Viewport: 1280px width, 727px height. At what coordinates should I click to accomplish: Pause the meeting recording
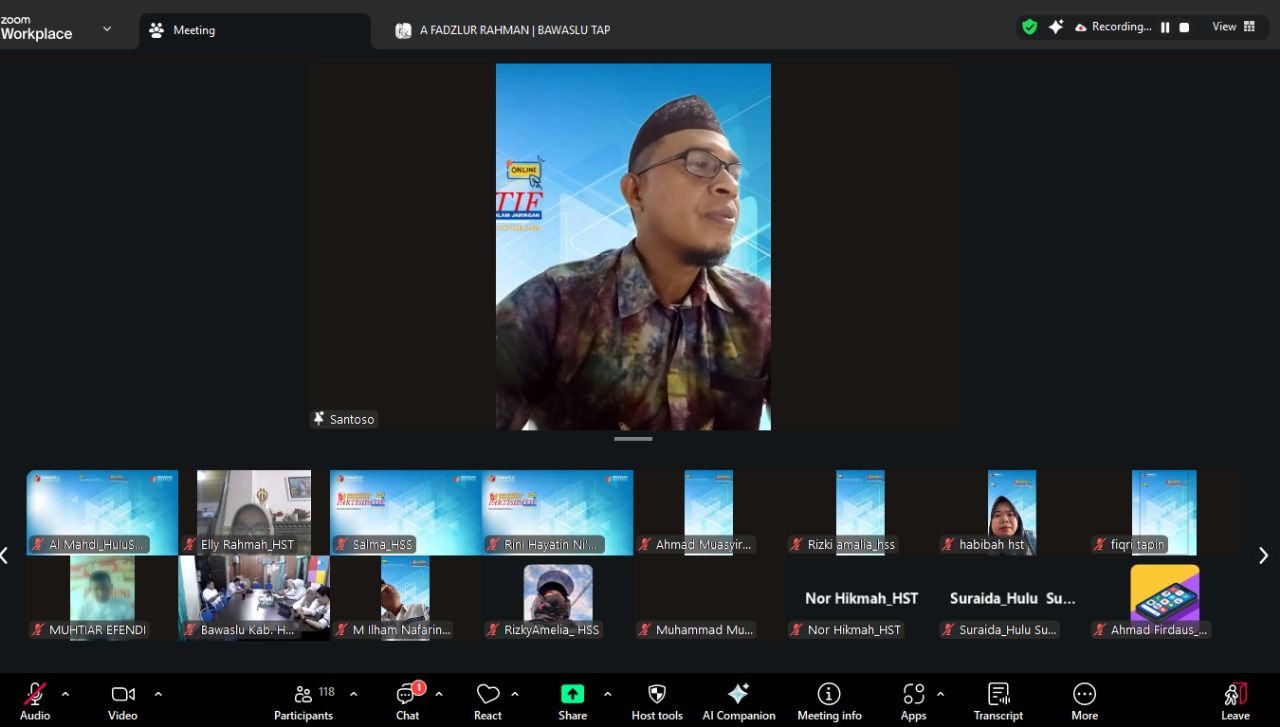tap(1165, 28)
